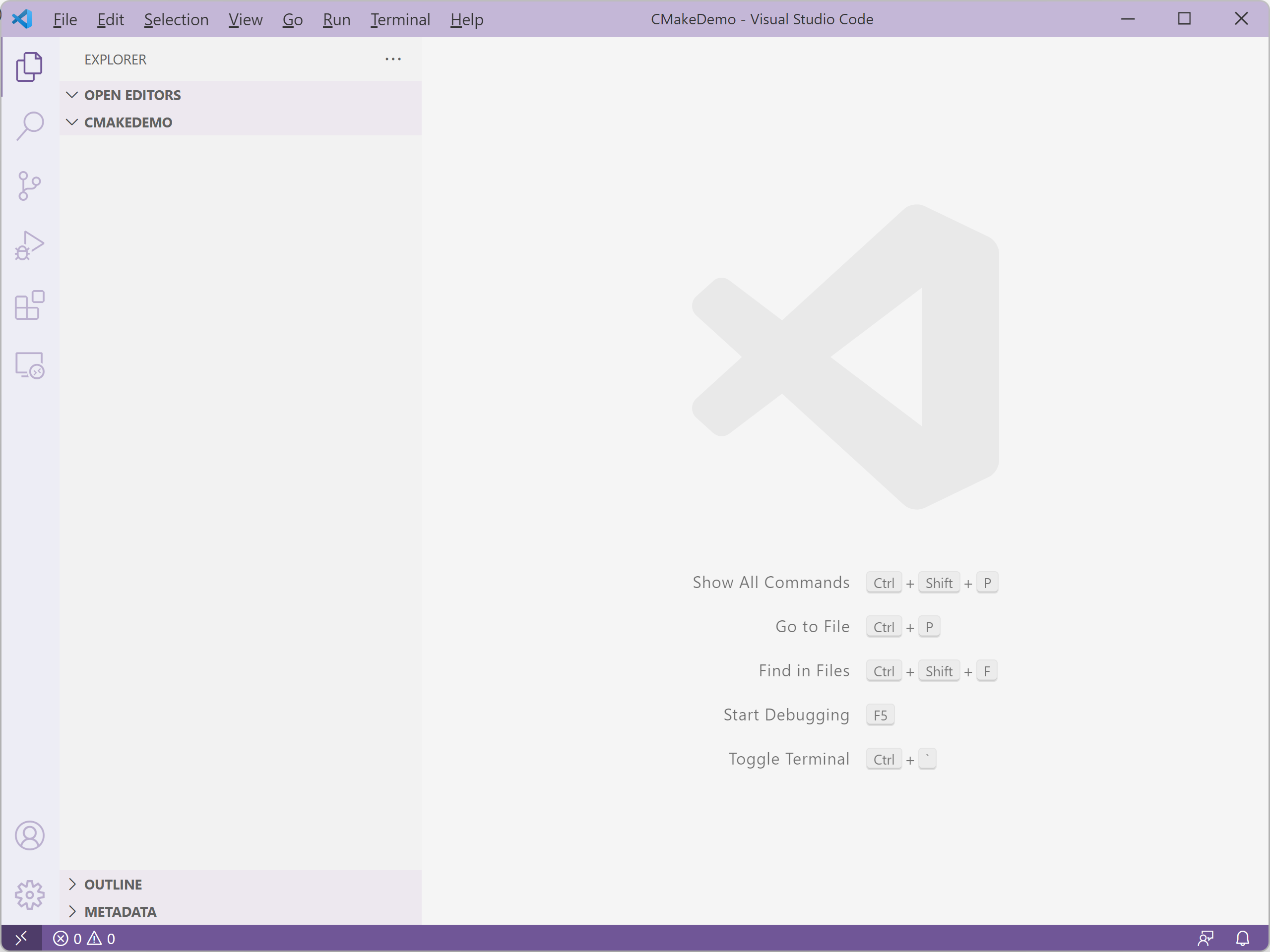Maximize the Visual Studio Code window

(x=1184, y=19)
